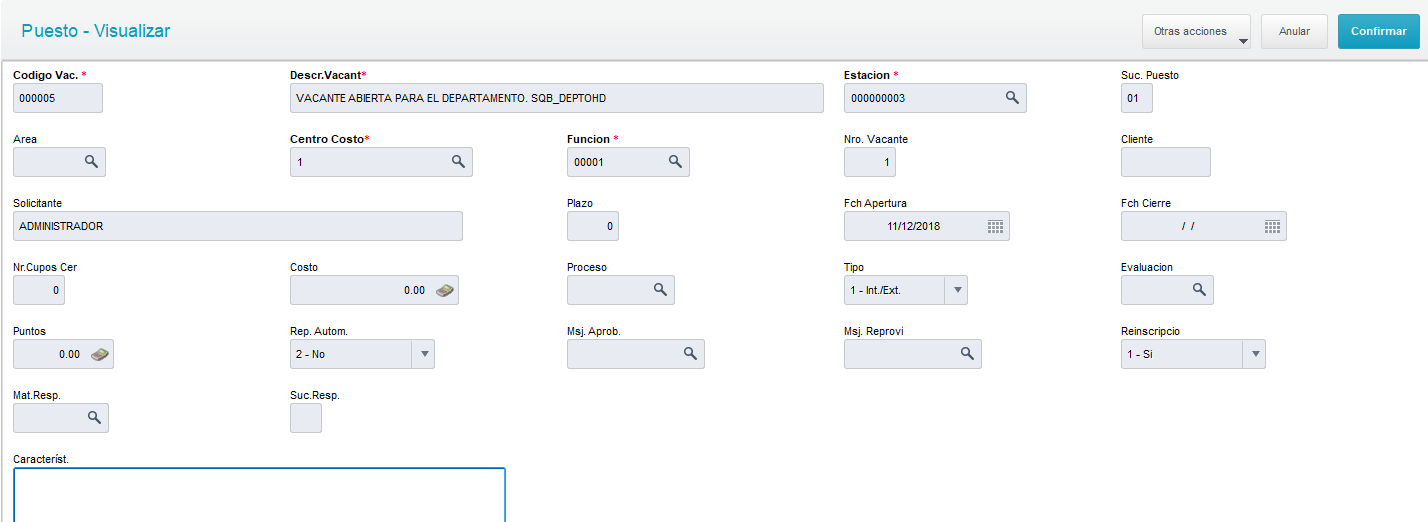Click magnifier icon in Area field

(x=91, y=162)
